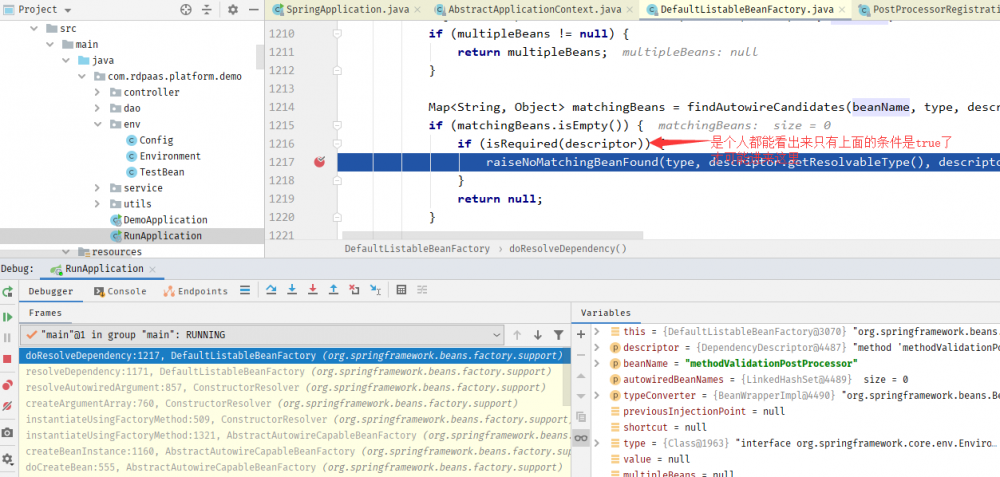Click the blue Step Into icon
1000x477 pixels.
pos(292,290)
